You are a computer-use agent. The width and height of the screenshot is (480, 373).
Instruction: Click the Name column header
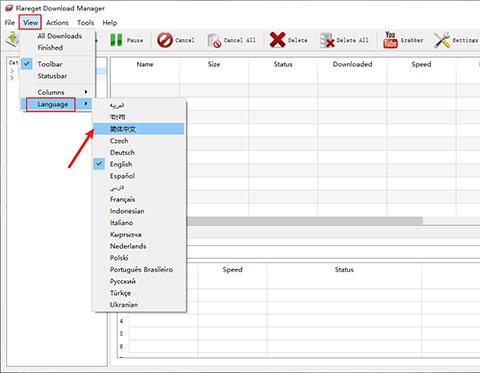pos(145,64)
